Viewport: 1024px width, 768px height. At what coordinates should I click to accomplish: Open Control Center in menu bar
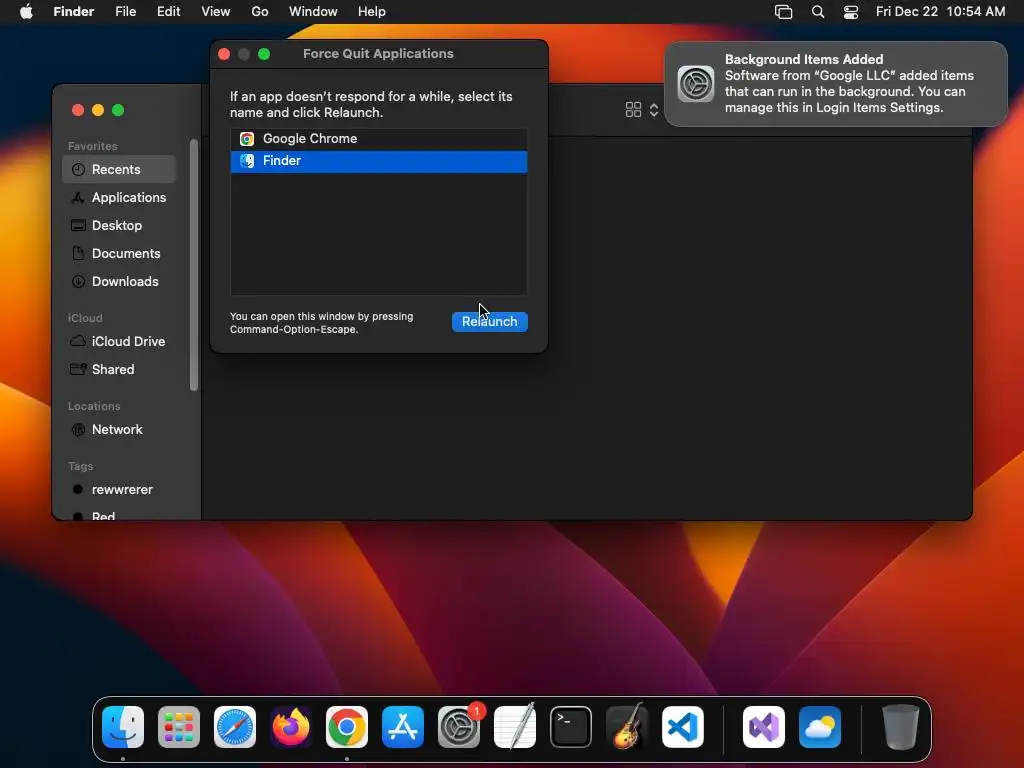coord(851,12)
